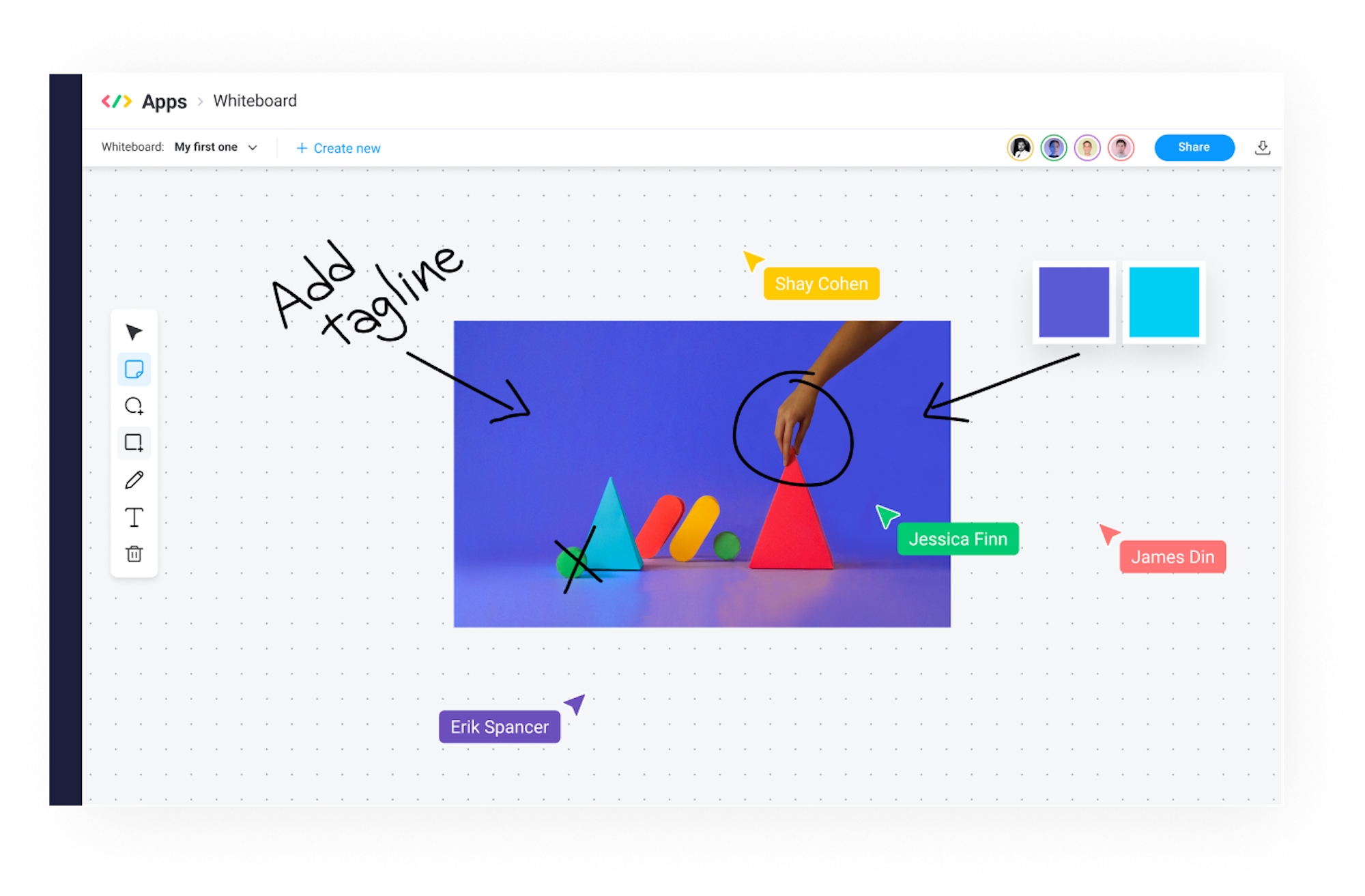Click the Share button
This screenshot has width=1365, height=896.
tap(1192, 148)
